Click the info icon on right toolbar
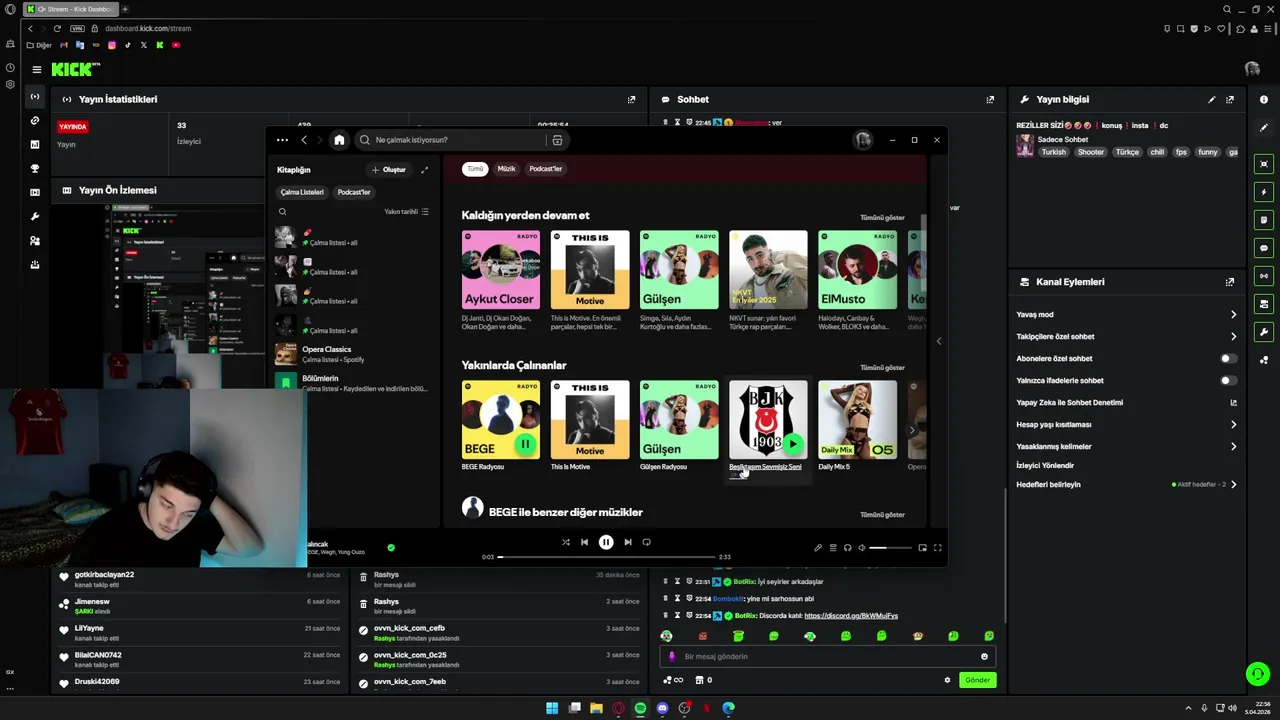Screen dimensions: 1280x720 pyautogui.click(x=1264, y=100)
